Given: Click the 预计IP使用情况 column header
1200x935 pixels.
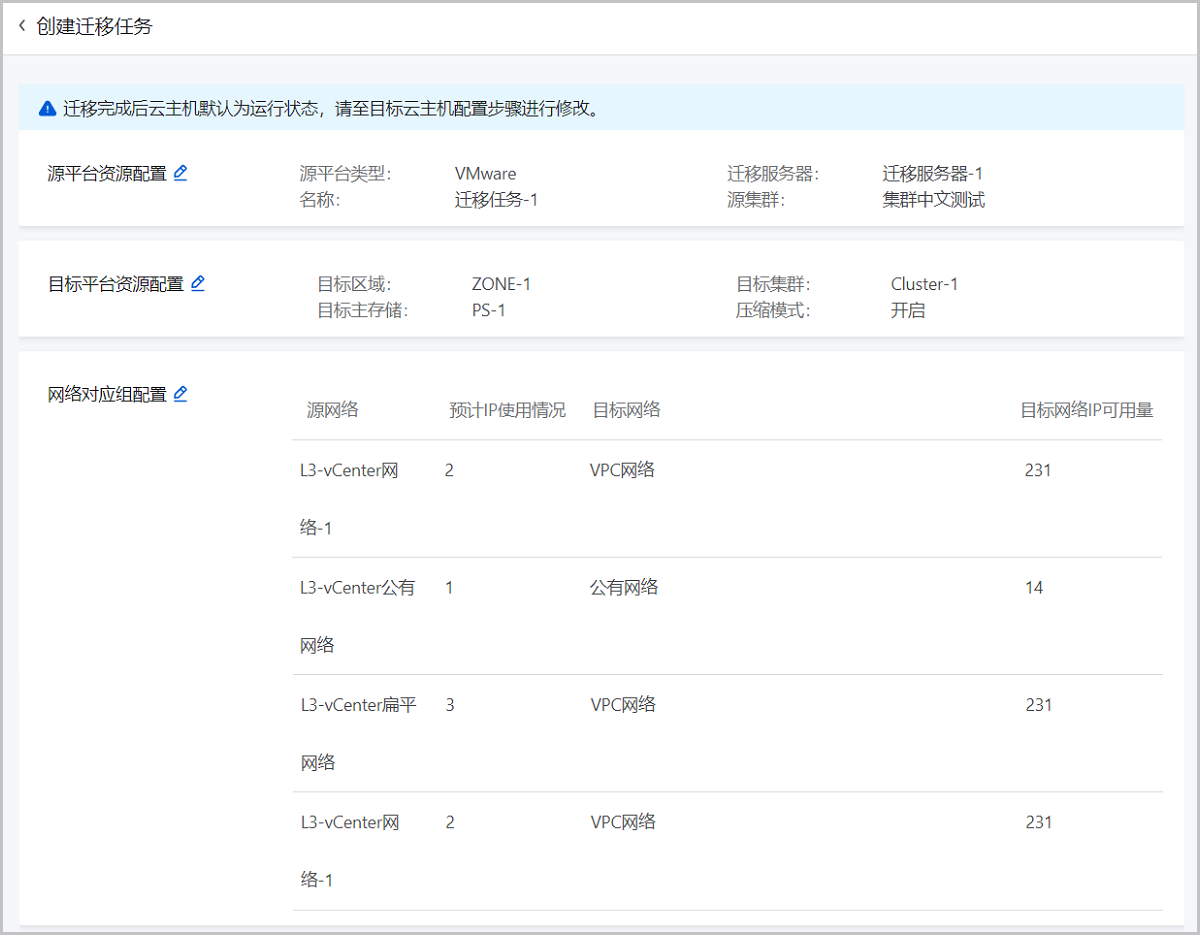Looking at the screenshot, I should [x=507, y=410].
